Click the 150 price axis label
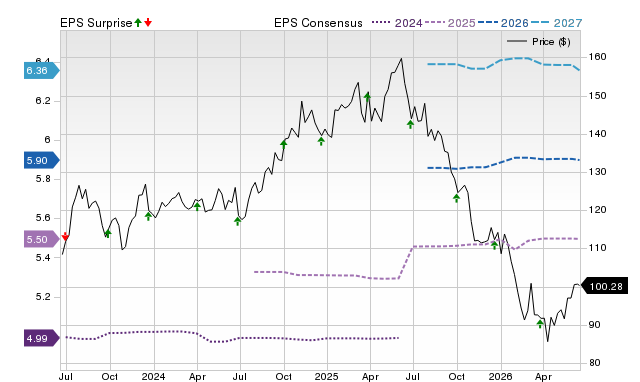The width and height of the screenshot is (640, 382). coord(598,96)
